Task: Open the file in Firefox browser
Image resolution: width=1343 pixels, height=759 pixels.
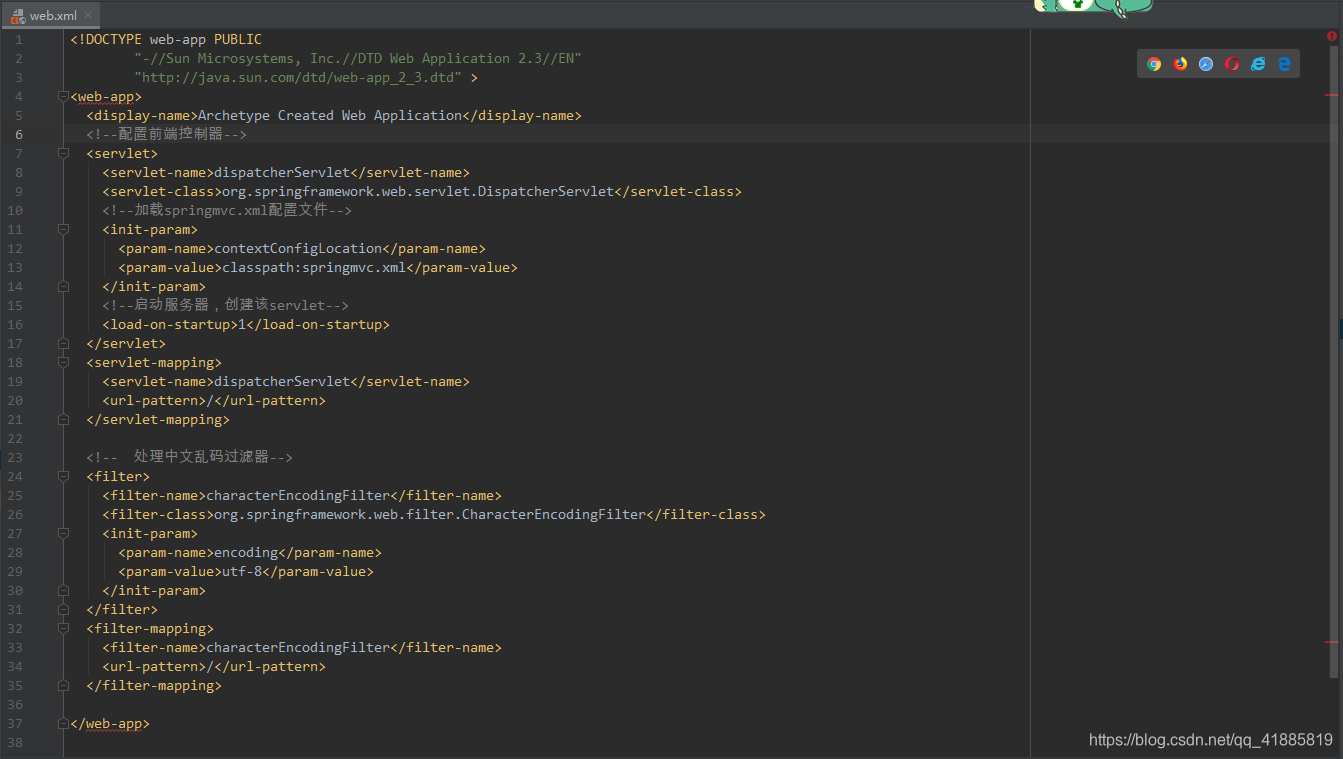Action: (1181, 63)
